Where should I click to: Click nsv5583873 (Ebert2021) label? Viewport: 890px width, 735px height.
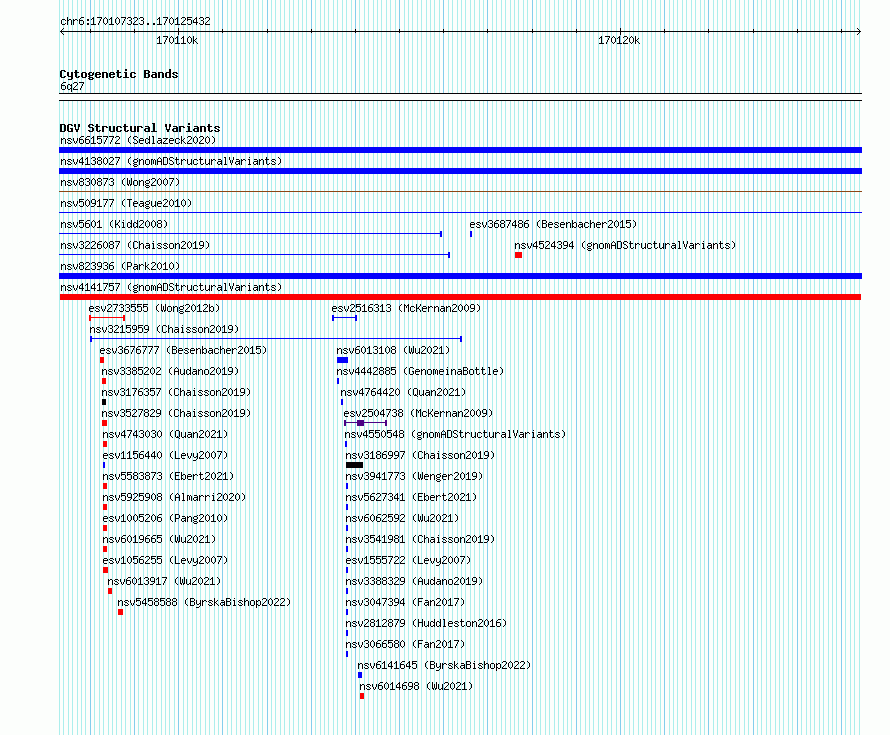click(168, 476)
